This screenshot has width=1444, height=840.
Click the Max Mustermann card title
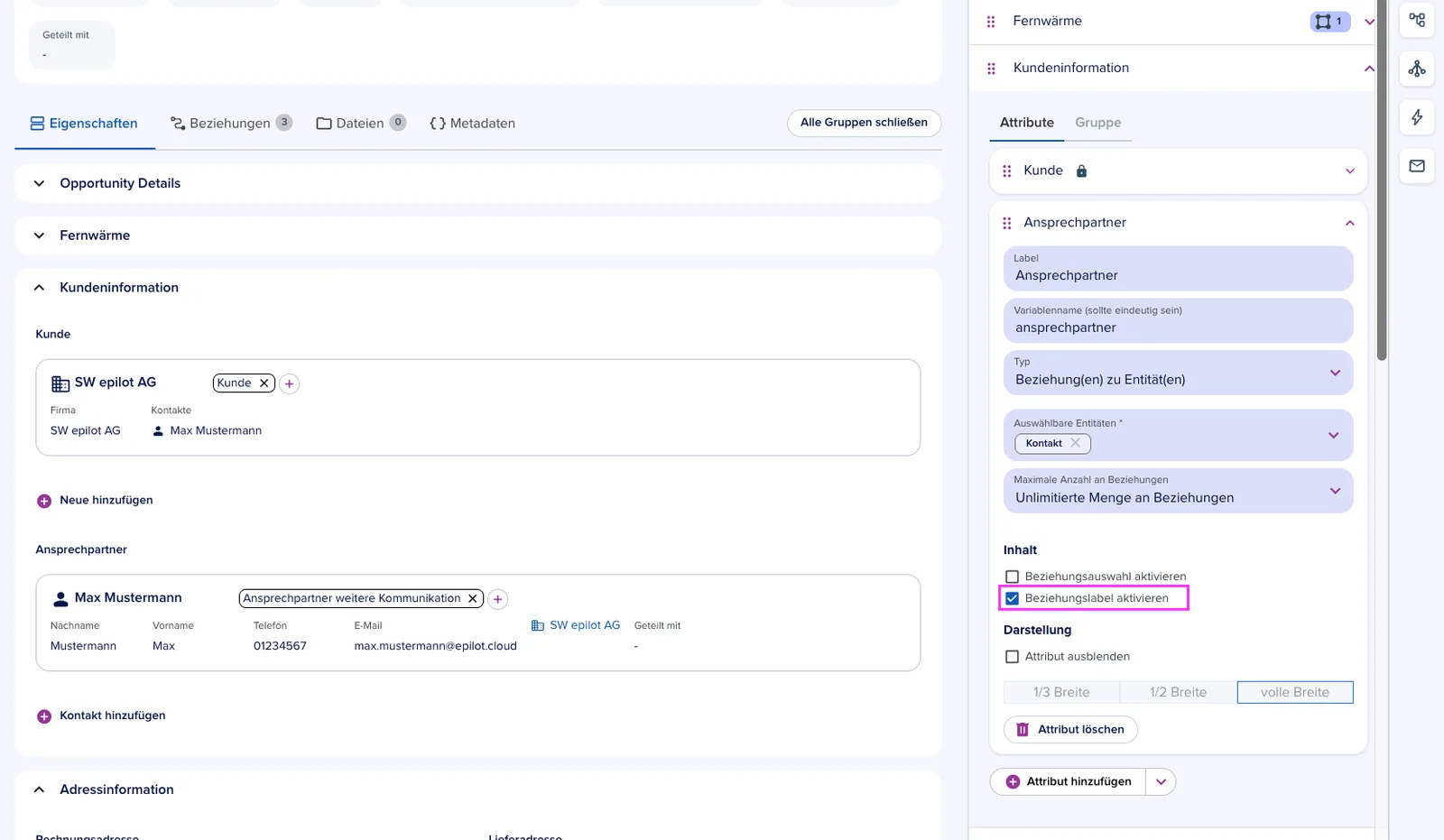128,598
